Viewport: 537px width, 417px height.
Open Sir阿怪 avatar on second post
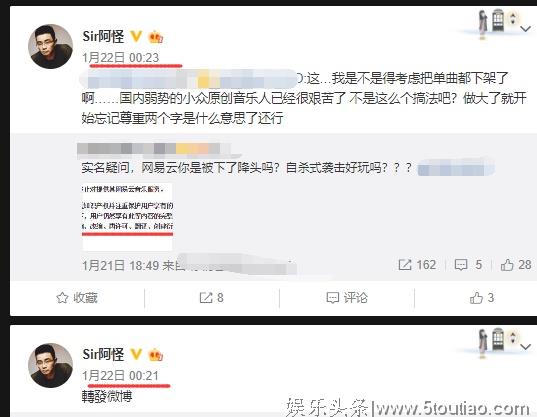[x=50, y=365]
